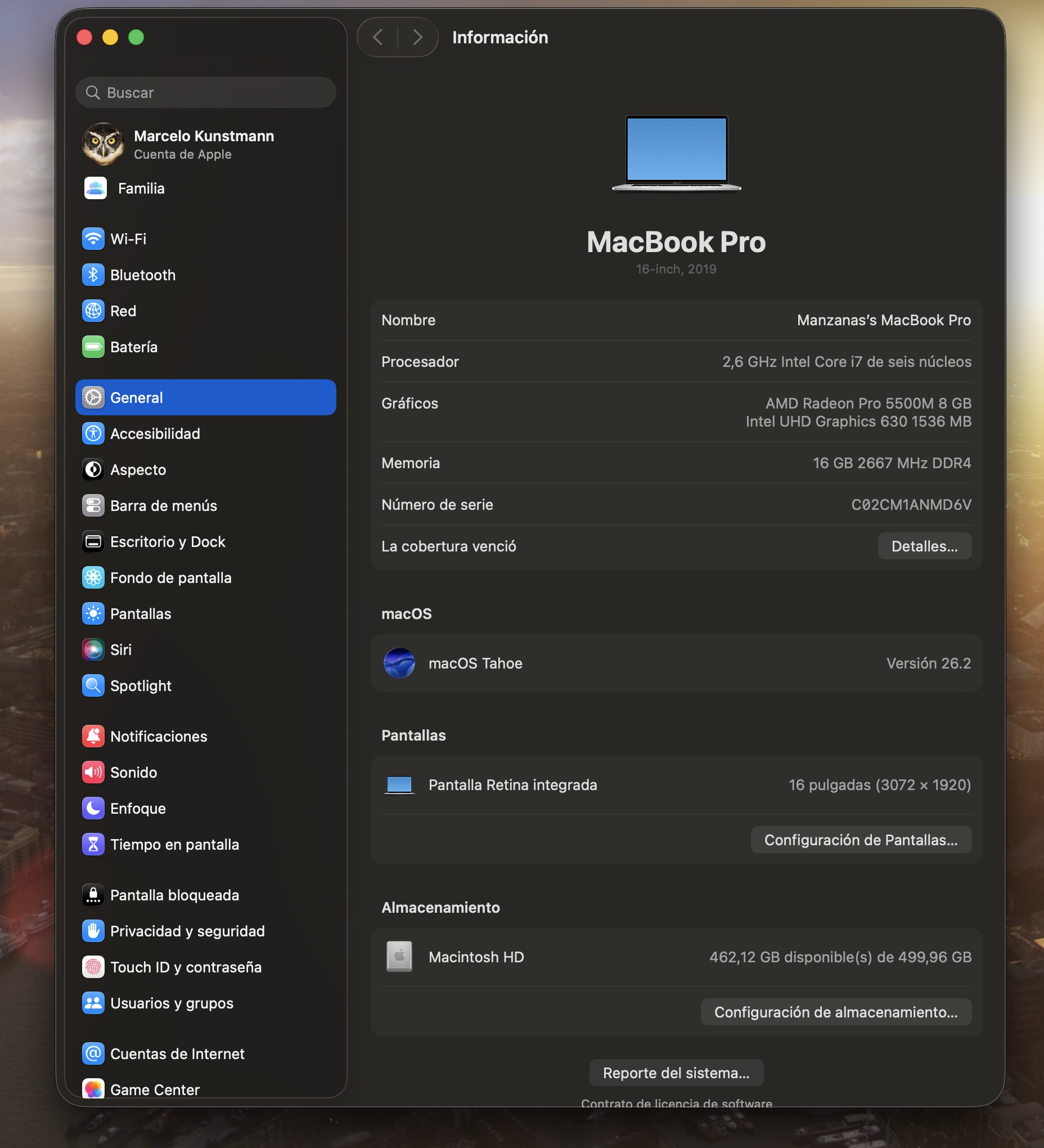Viewport: 1044px width, 1148px height.
Task: Go forward using the right chevron
Action: 418,38
